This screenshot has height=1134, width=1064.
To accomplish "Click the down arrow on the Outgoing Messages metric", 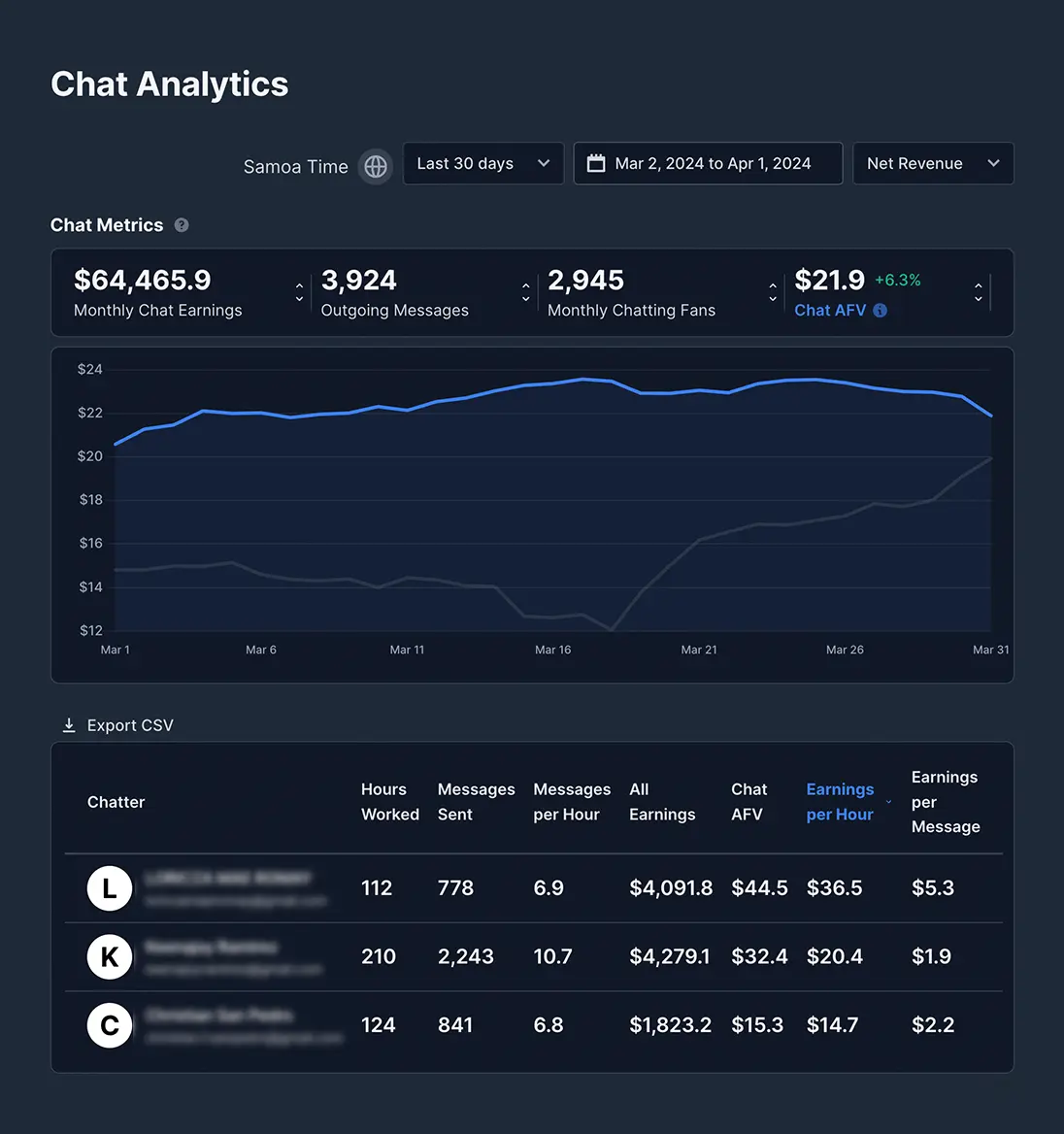I will click(x=525, y=297).
